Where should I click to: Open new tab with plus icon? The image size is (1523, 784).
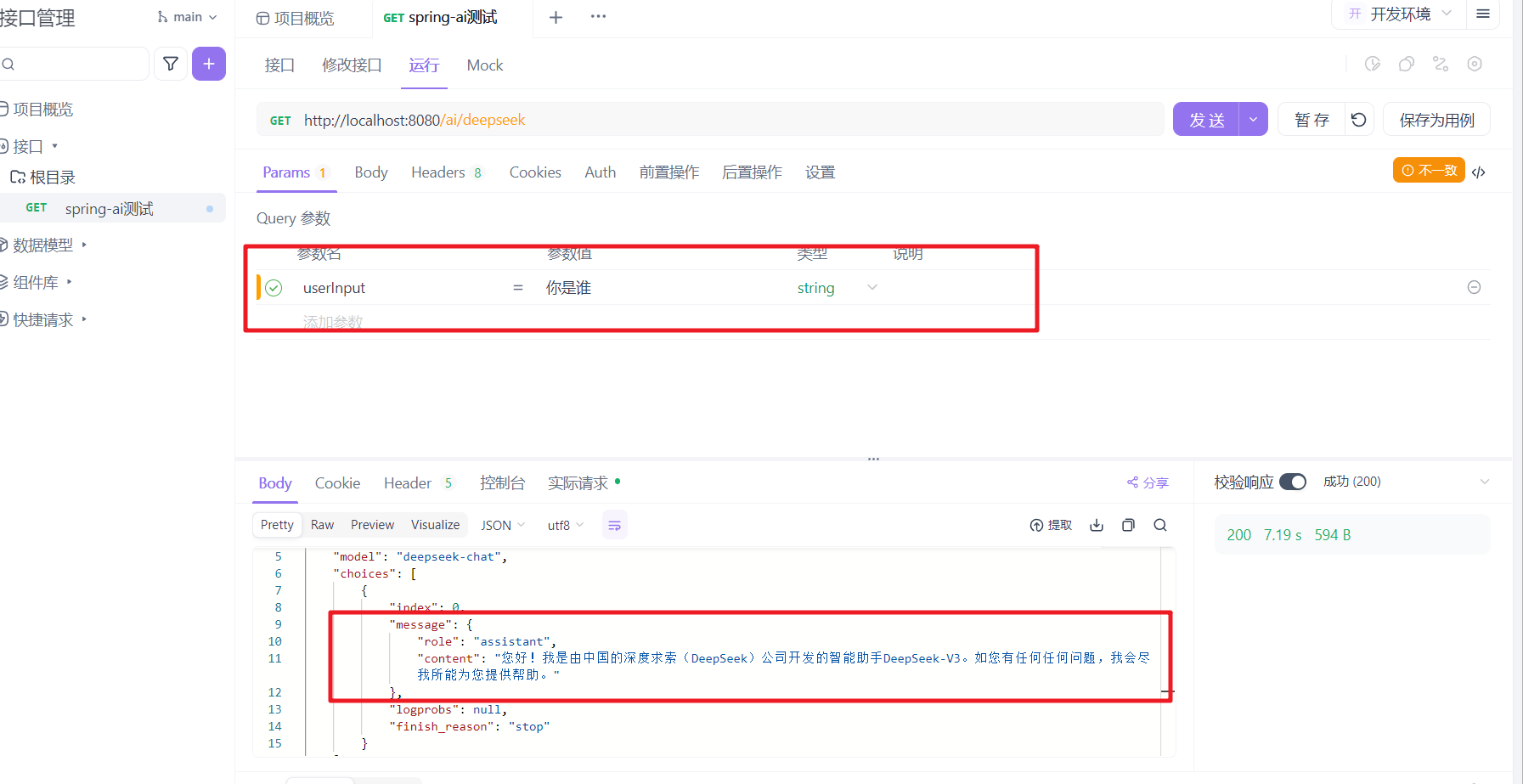[556, 17]
